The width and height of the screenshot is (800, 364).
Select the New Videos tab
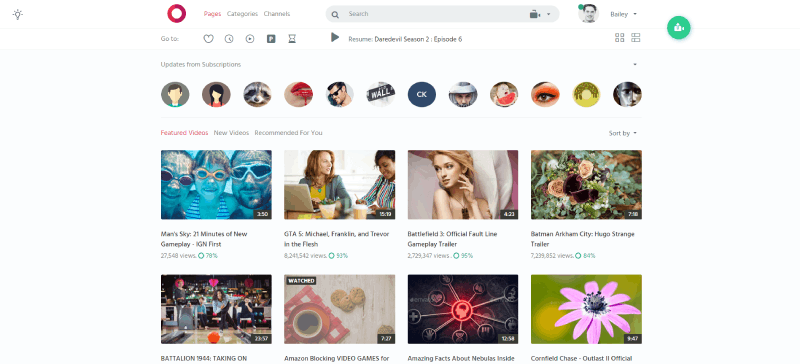tap(231, 133)
